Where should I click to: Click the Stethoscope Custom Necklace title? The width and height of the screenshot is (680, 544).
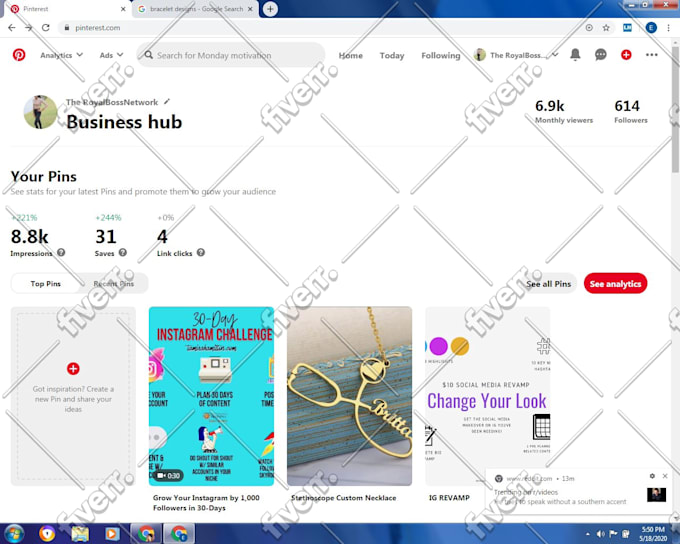(x=343, y=498)
